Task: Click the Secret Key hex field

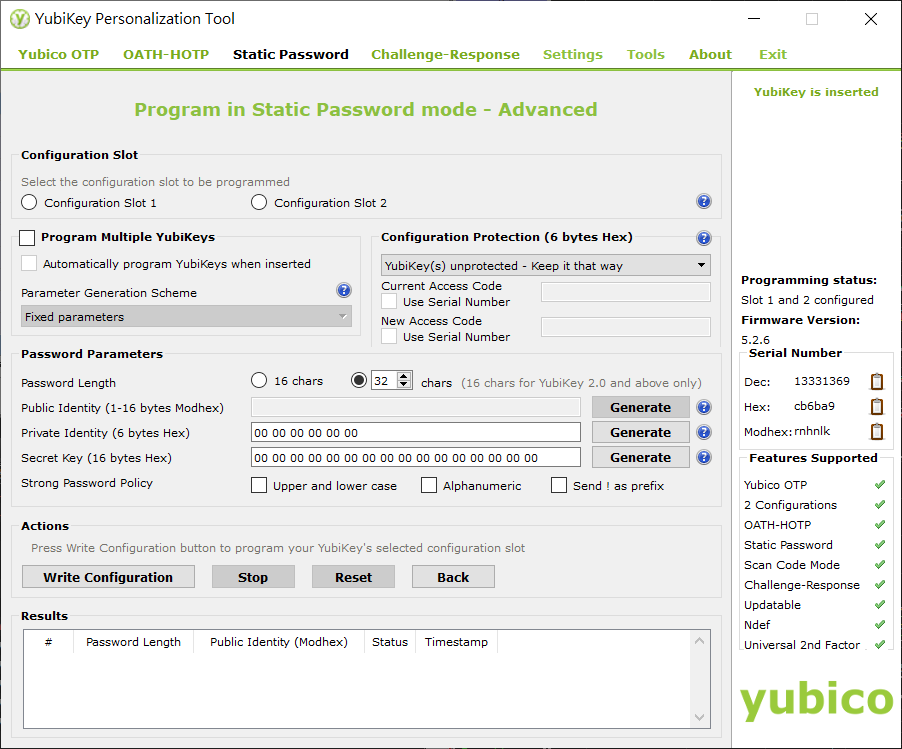Action: [x=416, y=457]
